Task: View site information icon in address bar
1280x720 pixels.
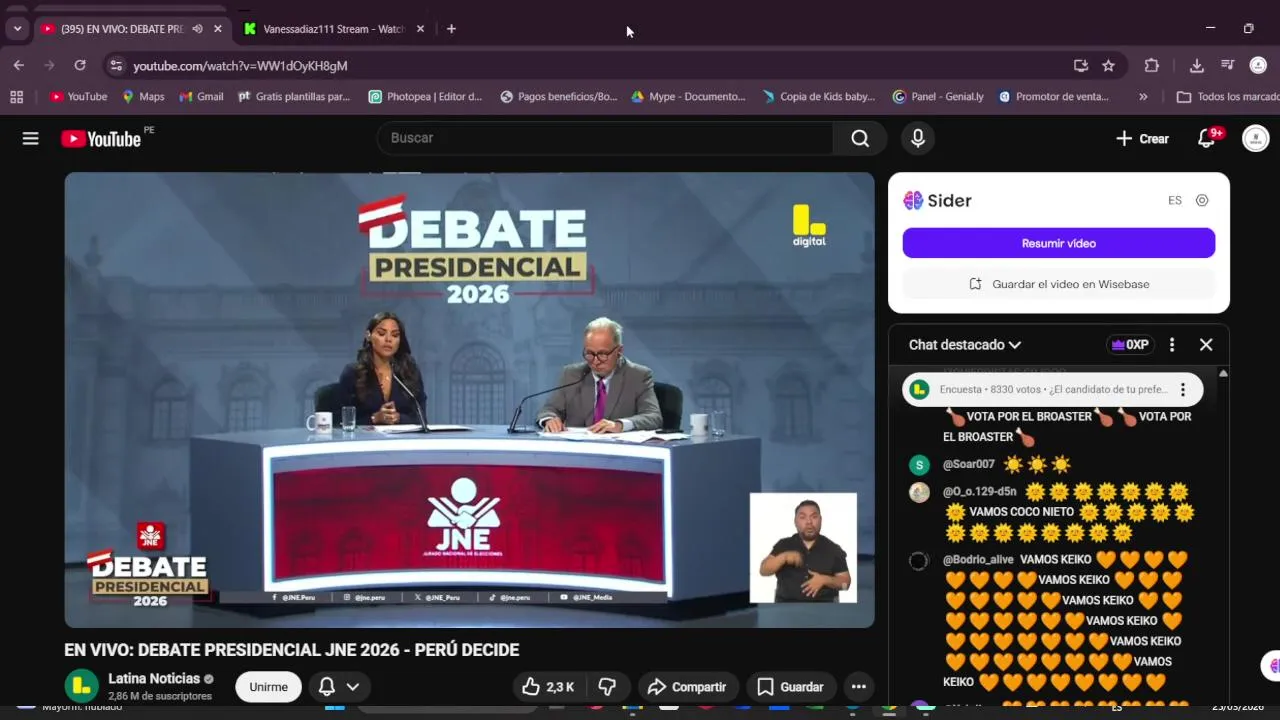Action: coord(116,66)
